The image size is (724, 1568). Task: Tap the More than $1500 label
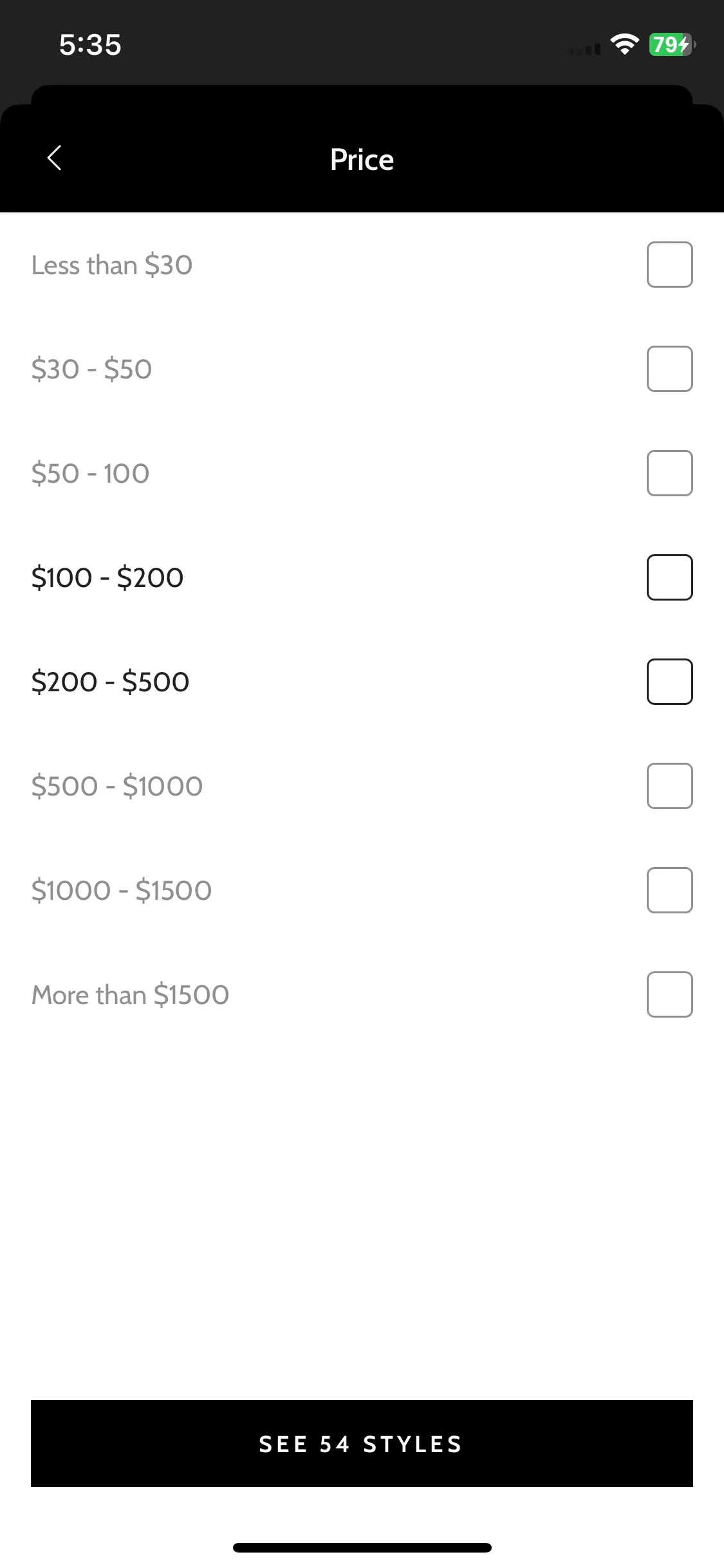pyautogui.click(x=130, y=994)
